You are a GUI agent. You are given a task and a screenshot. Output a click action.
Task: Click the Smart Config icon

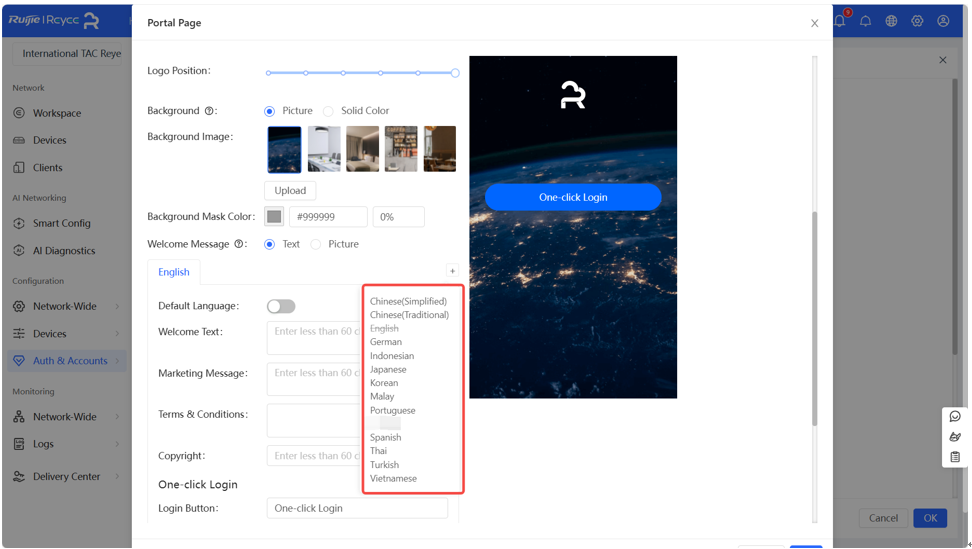[x=19, y=223]
